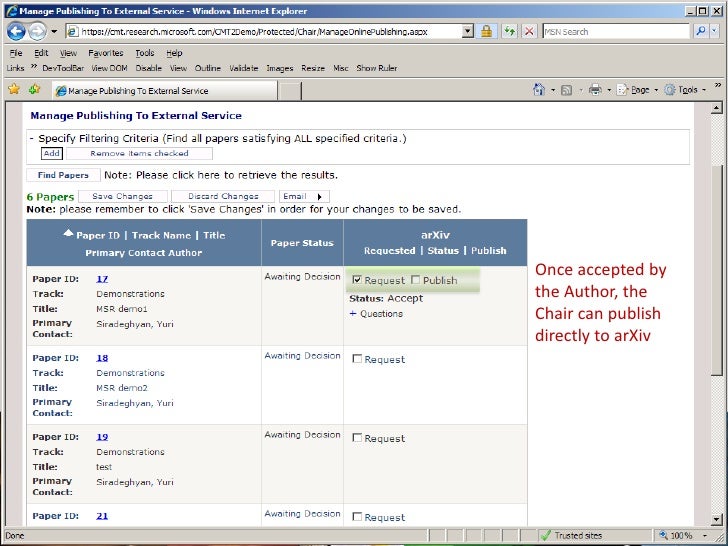The height and width of the screenshot is (546, 728).
Task: Open the Tools menu
Action: [144, 53]
